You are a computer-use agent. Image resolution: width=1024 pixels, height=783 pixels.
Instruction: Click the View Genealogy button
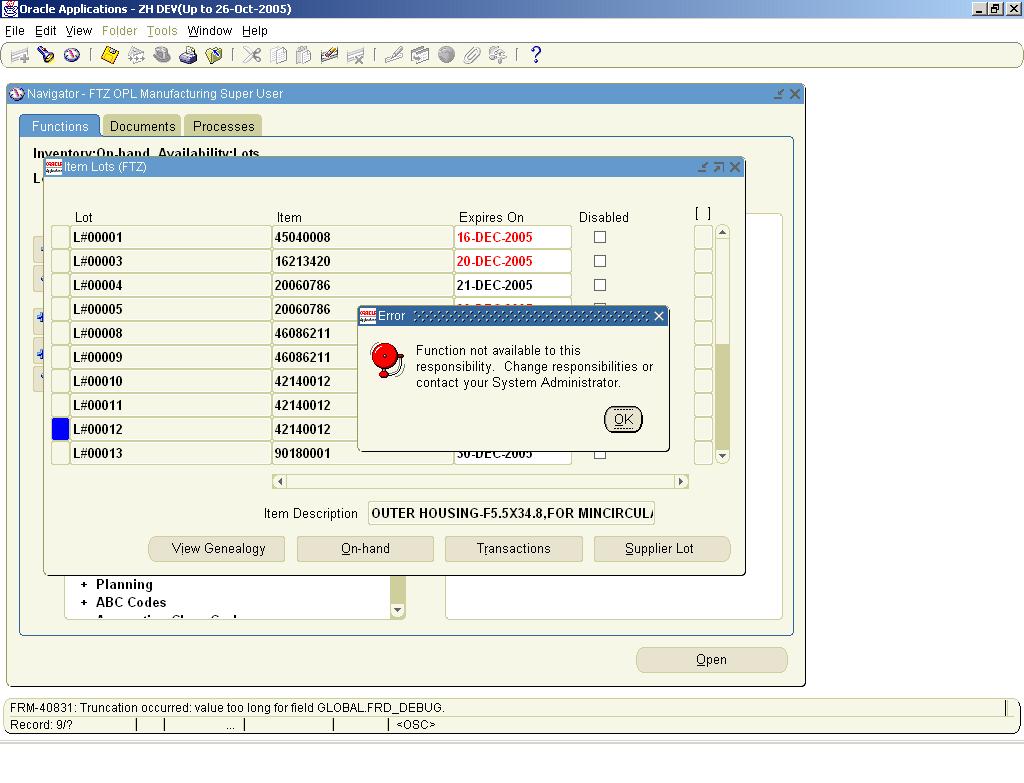[217, 549]
